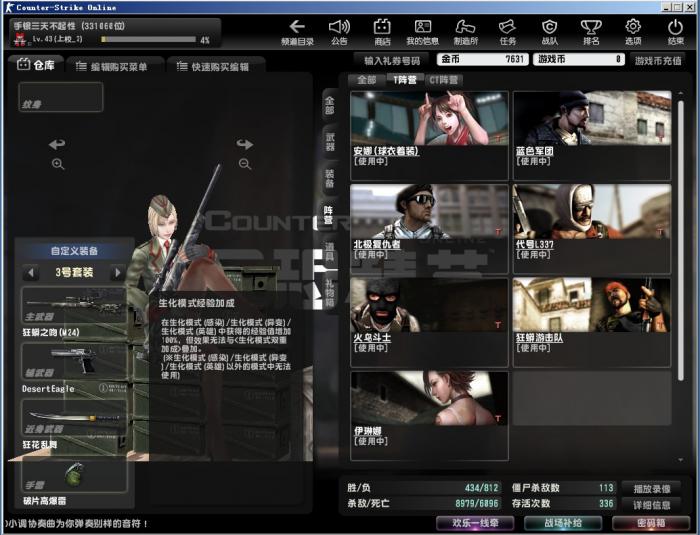Select vertical category tab 全部
700x535 pixels.
pos(329,105)
